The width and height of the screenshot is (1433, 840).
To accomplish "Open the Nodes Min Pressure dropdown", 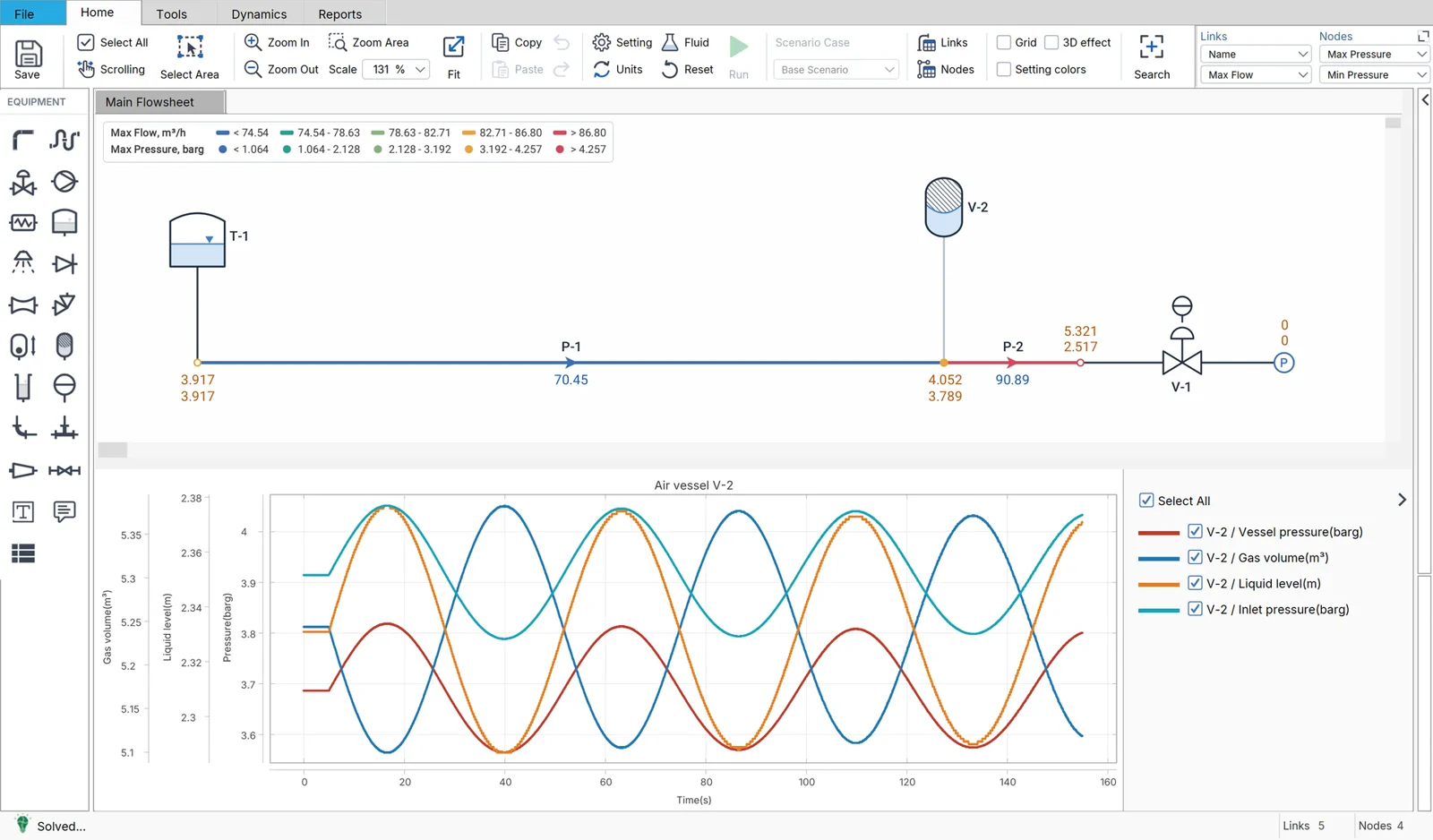I will click(x=1374, y=74).
